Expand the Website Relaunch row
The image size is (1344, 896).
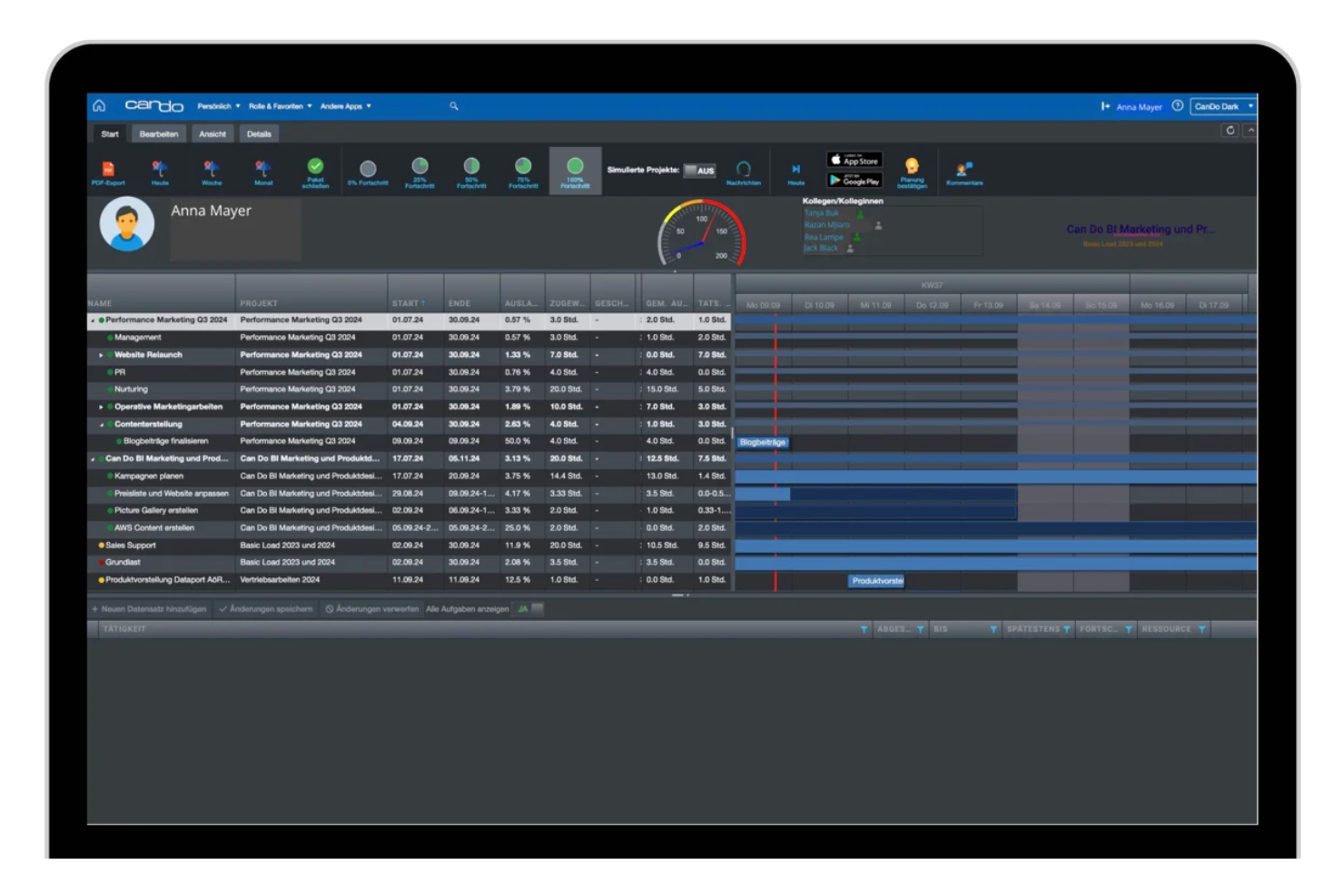click(101, 355)
